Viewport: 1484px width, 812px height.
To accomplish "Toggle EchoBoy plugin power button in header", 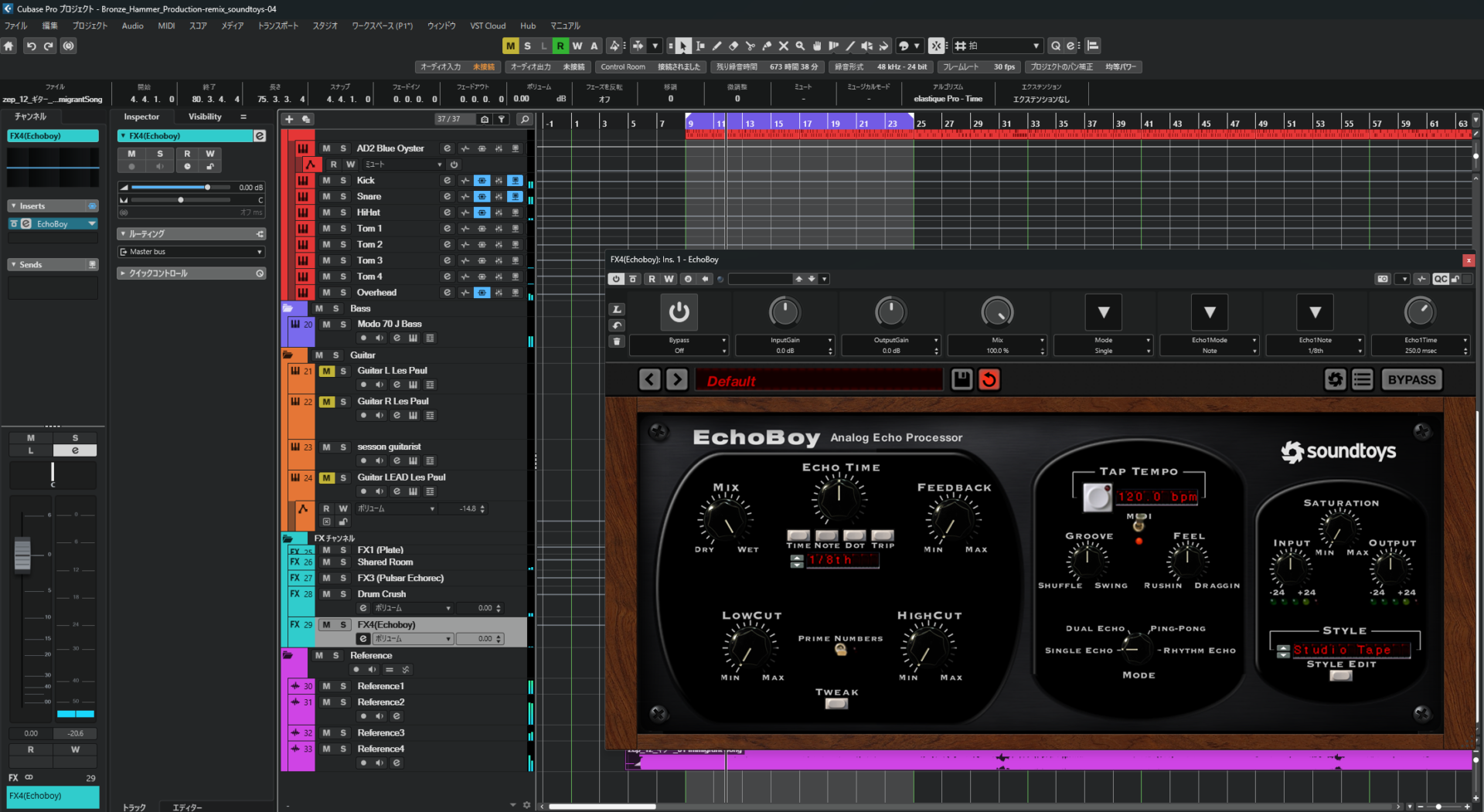I will pyautogui.click(x=616, y=279).
